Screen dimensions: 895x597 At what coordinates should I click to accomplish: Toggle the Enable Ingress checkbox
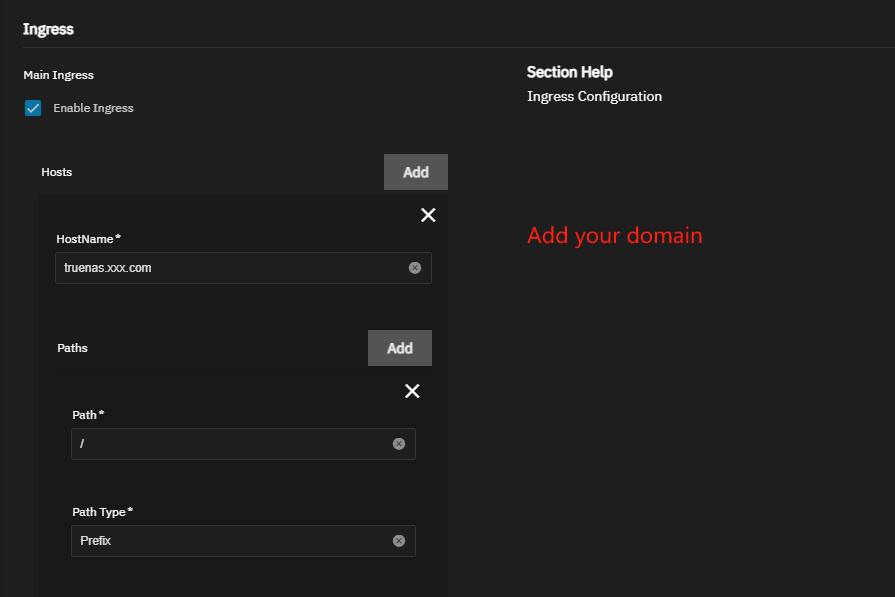pyautogui.click(x=33, y=108)
